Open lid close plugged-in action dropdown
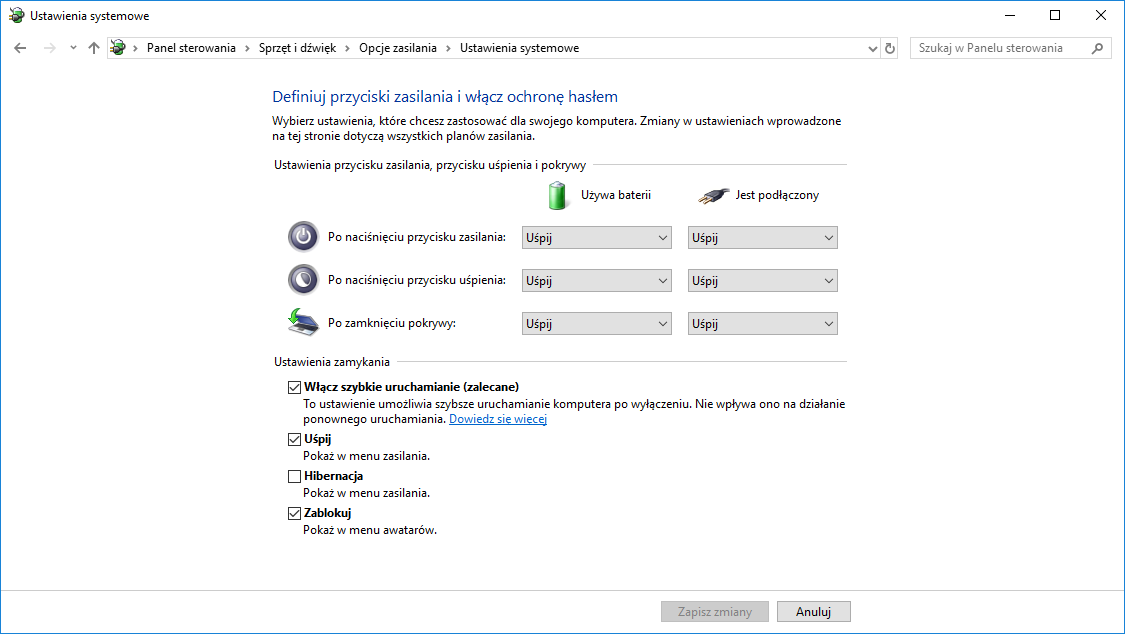 click(x=762, y=324)
